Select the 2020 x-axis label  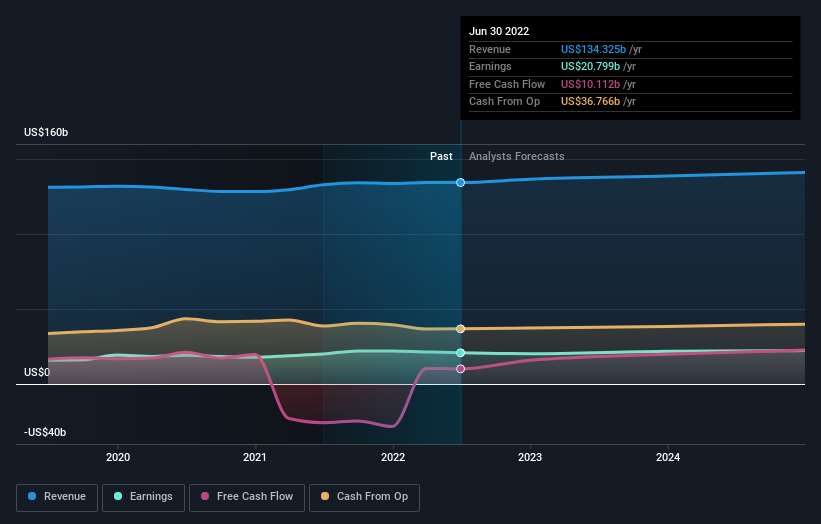click(118, 457)
